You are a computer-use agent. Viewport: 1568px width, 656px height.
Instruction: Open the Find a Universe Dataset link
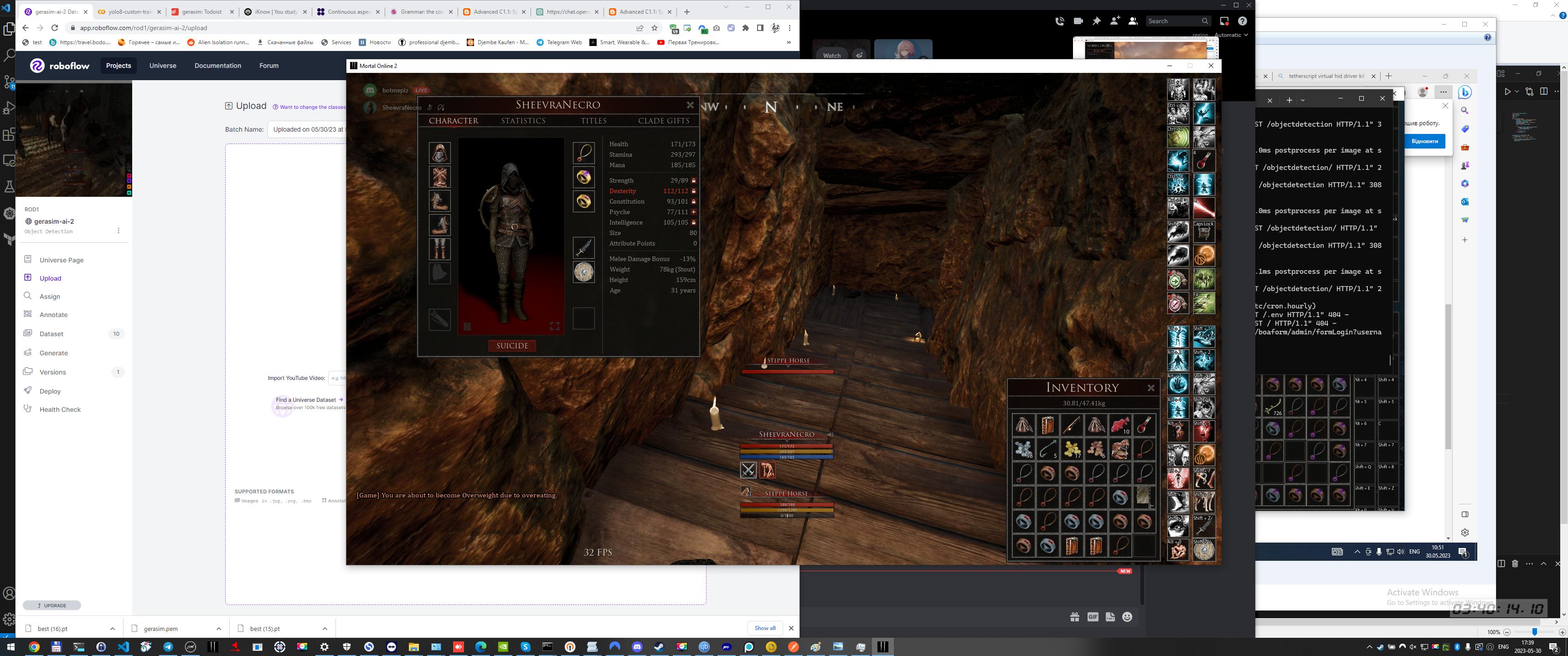click(310, 400)
